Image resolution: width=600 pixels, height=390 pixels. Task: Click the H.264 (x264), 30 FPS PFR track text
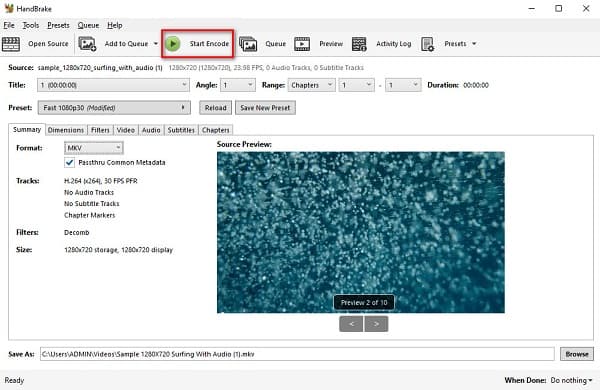pos(101,181)
